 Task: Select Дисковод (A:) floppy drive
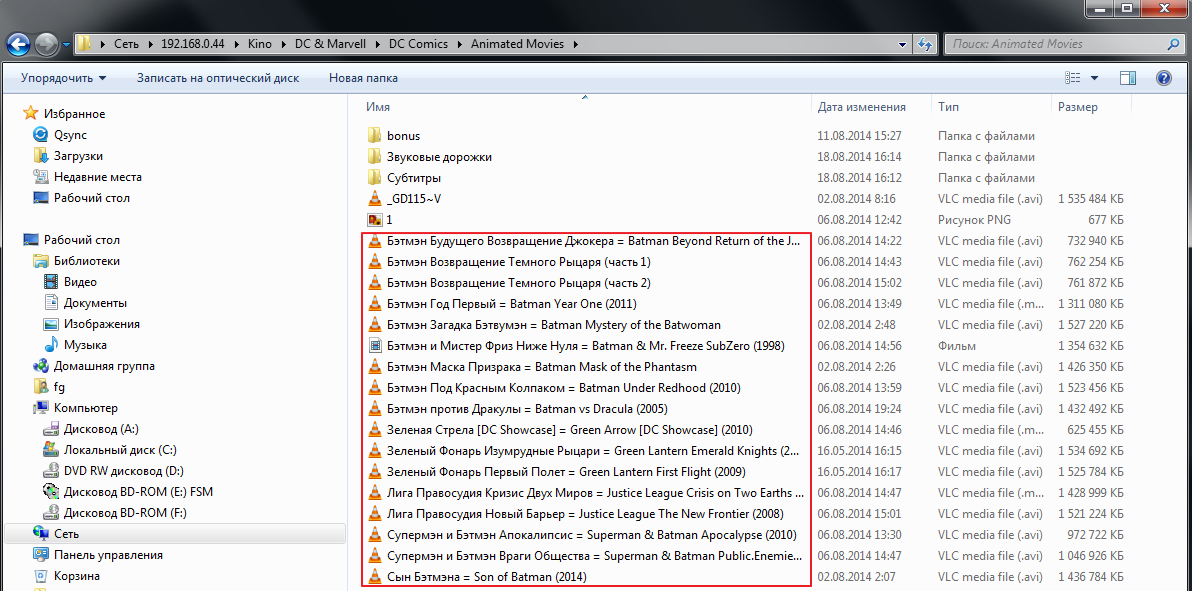click(x=101, y=429)
